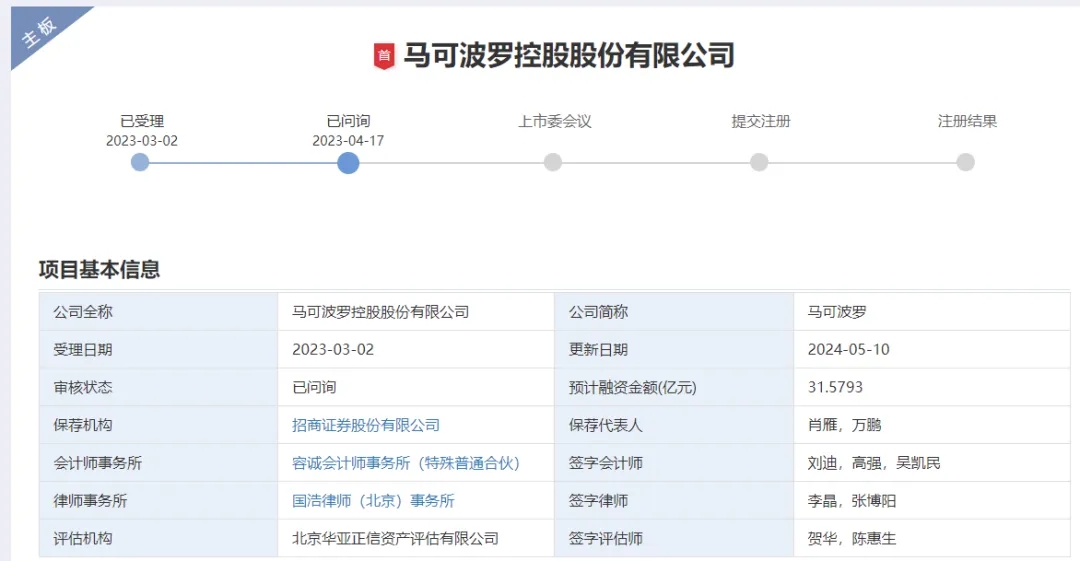Click the appraisers 贺华，陈惠生
Image resolution: width=1080 pixels, height=561 pixels.
(852, 538)
